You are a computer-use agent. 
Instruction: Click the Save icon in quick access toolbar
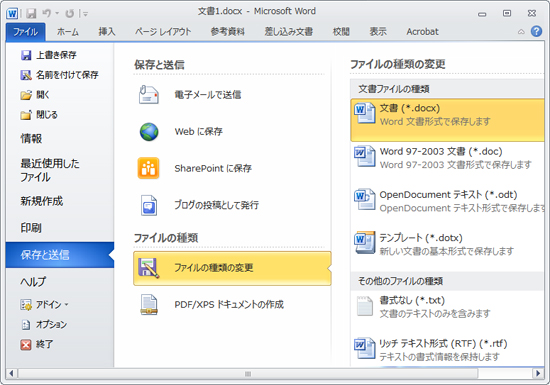click(32, 13)
